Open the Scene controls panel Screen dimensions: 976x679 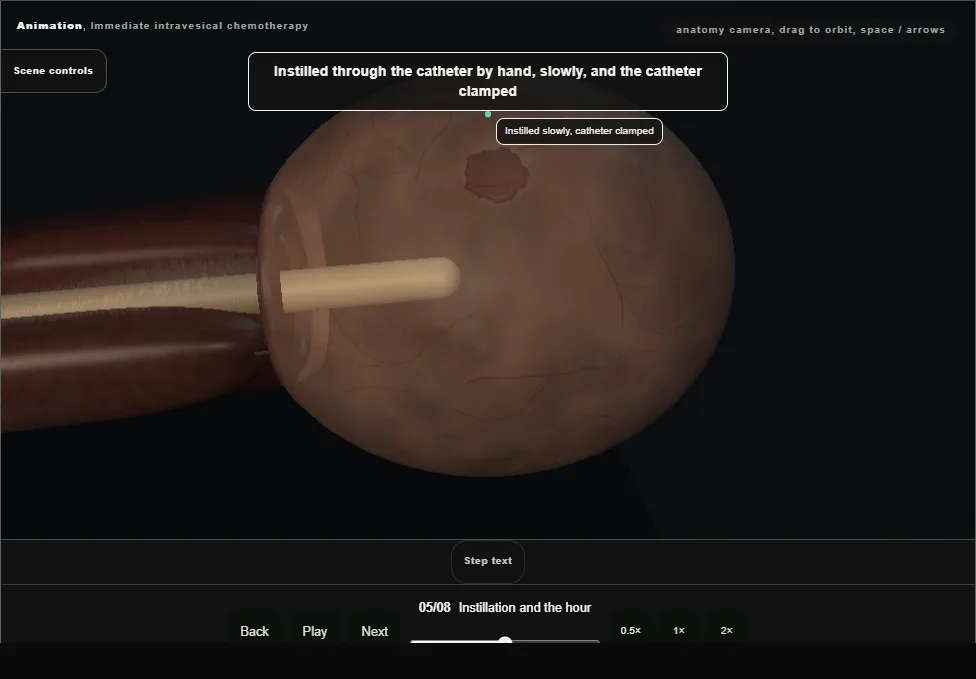pos(53,71)
